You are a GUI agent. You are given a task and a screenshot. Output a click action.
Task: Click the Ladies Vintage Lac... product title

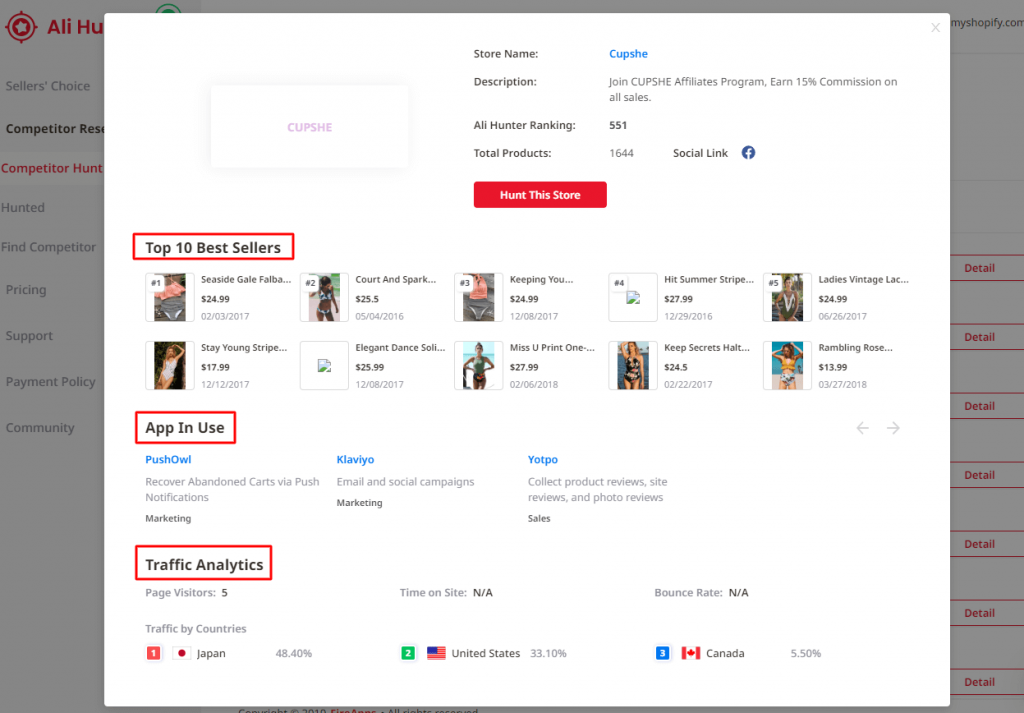pos(863,279)
